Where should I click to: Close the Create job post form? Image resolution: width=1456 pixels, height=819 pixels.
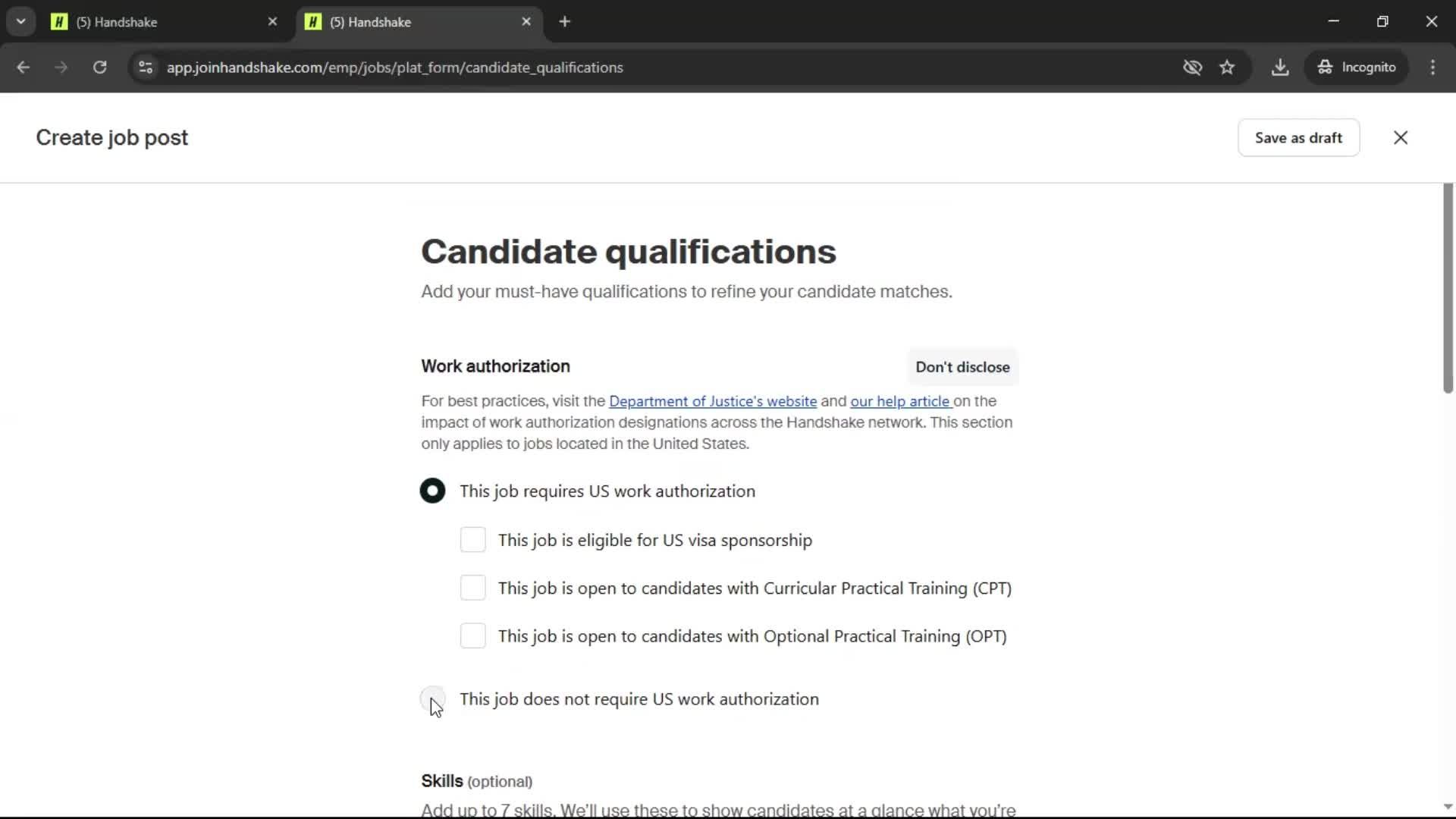pos(1401,137)
